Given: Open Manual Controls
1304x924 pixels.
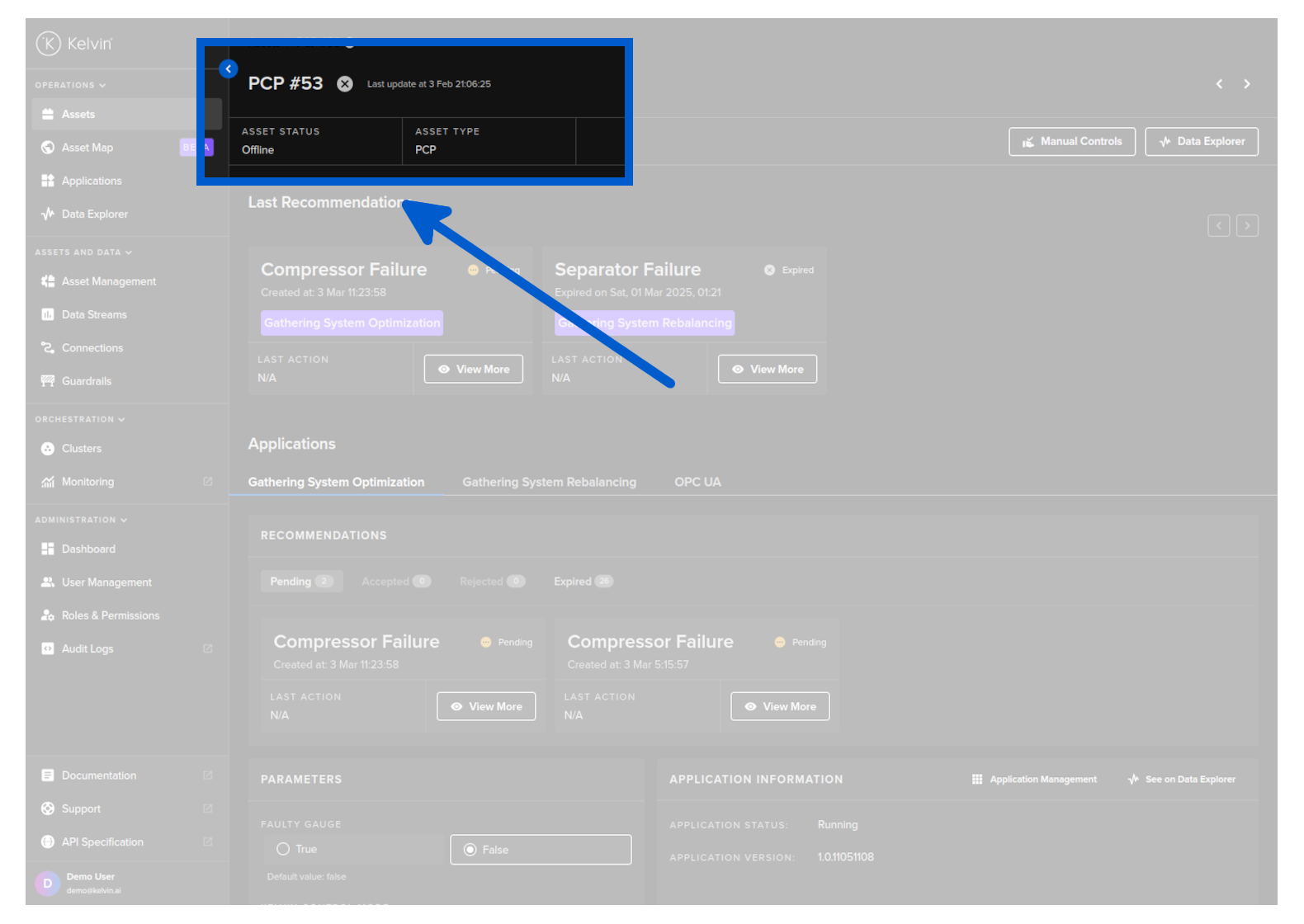Looking at the screenshot, I should (x=1071, y=142).
